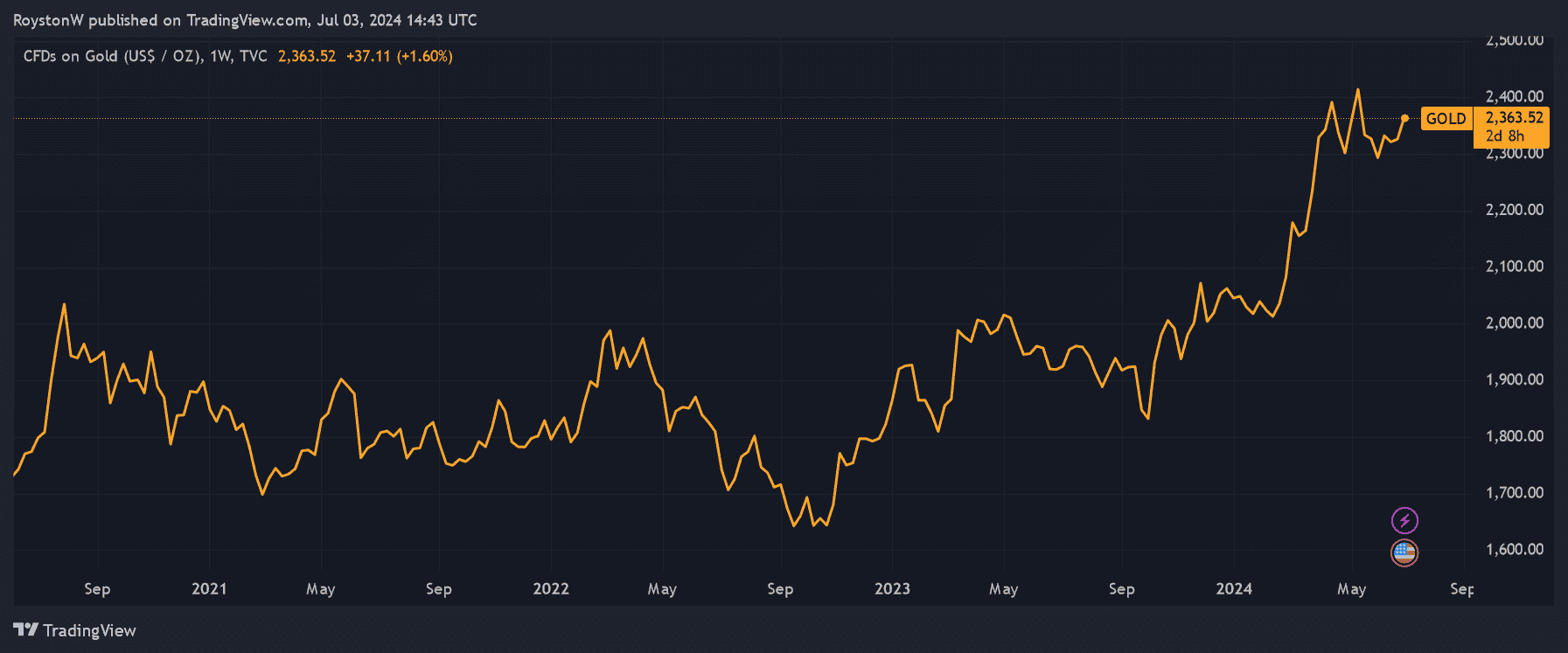Click the TradingView logo icon
This screenshot has height=653, width=1568.
coord(25,630)
